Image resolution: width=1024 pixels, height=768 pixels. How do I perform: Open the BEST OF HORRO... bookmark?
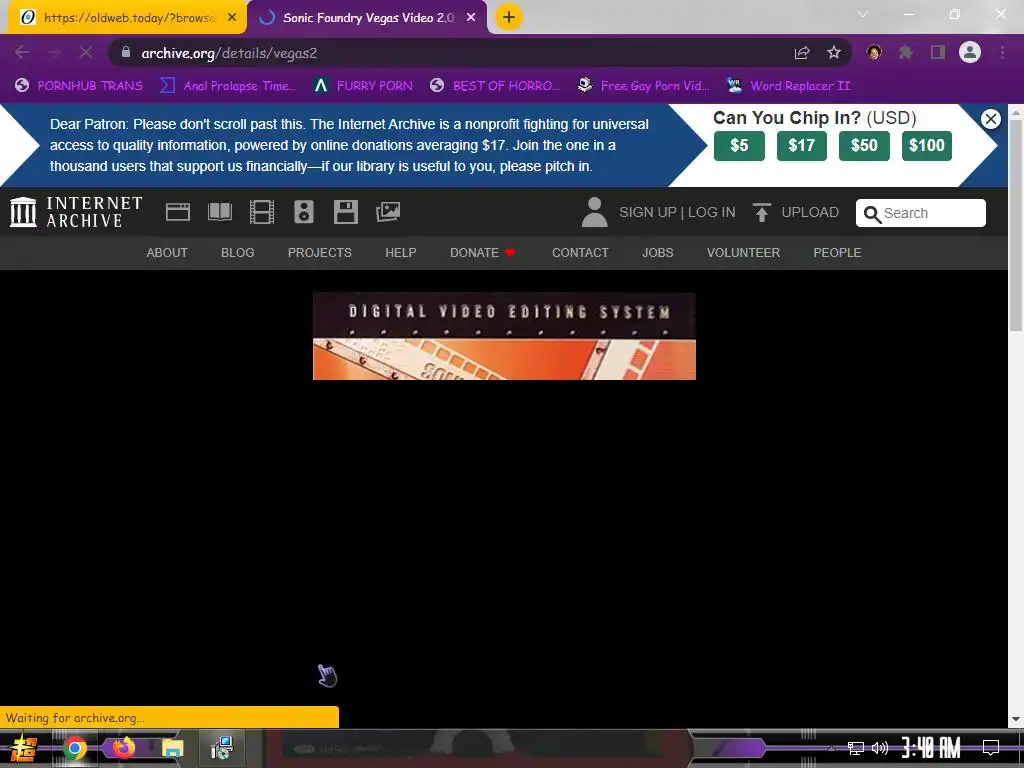[494, 86]
